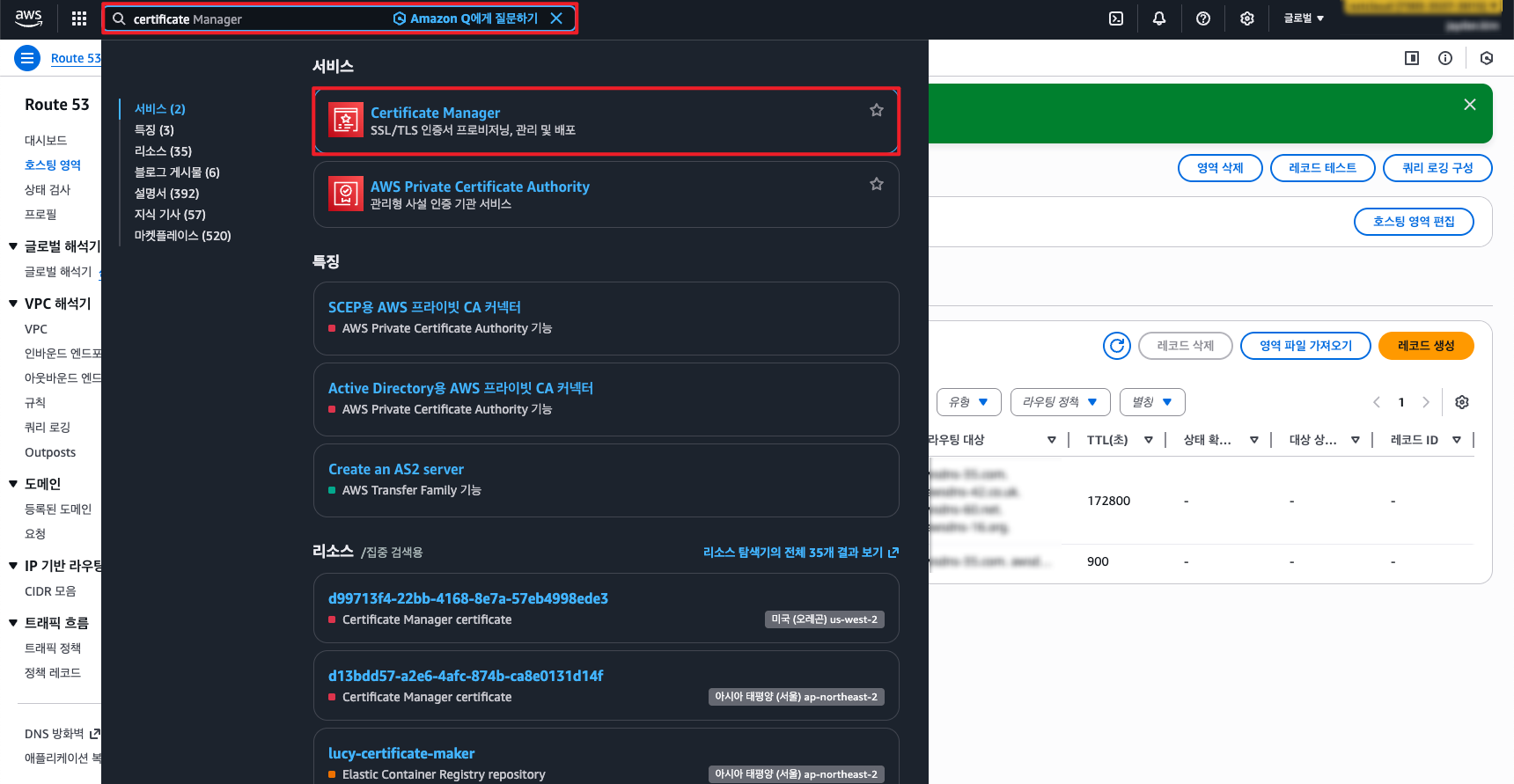Viewport: 1514px width, 784px height.
Task: View all 35 resource explorer results
Action: (x=801, y=553)
